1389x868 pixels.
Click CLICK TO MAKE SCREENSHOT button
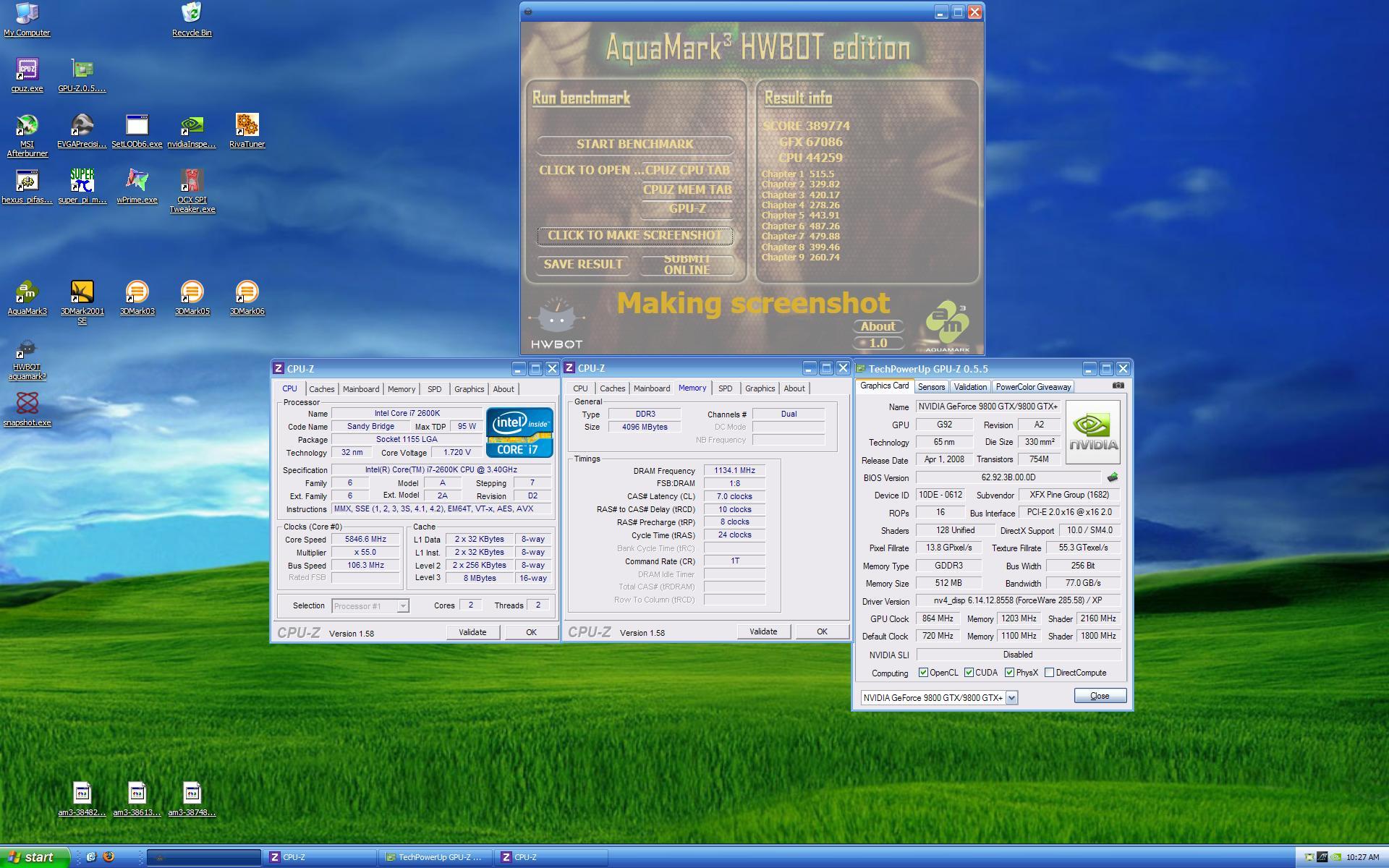pos(634,236)
